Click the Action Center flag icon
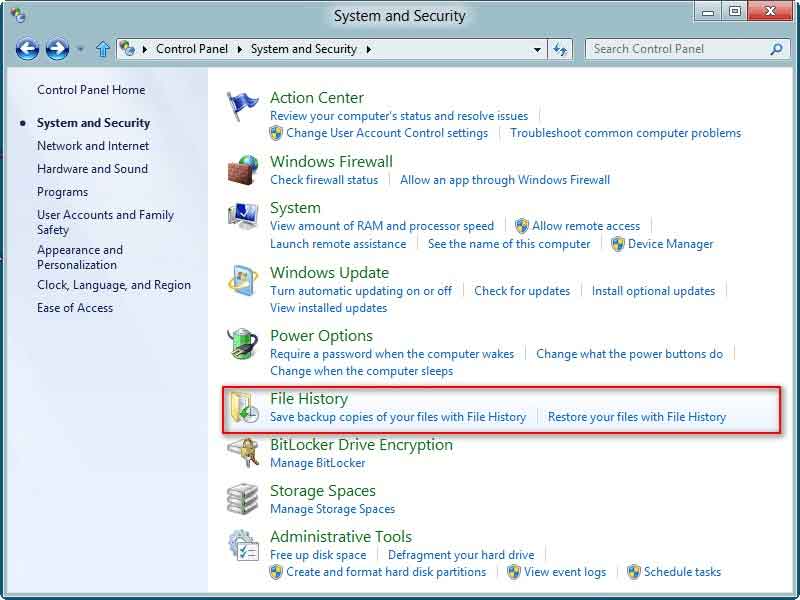The width and height of the screenshot is (800, 600). pyautogui.click(x=242, y=106)
